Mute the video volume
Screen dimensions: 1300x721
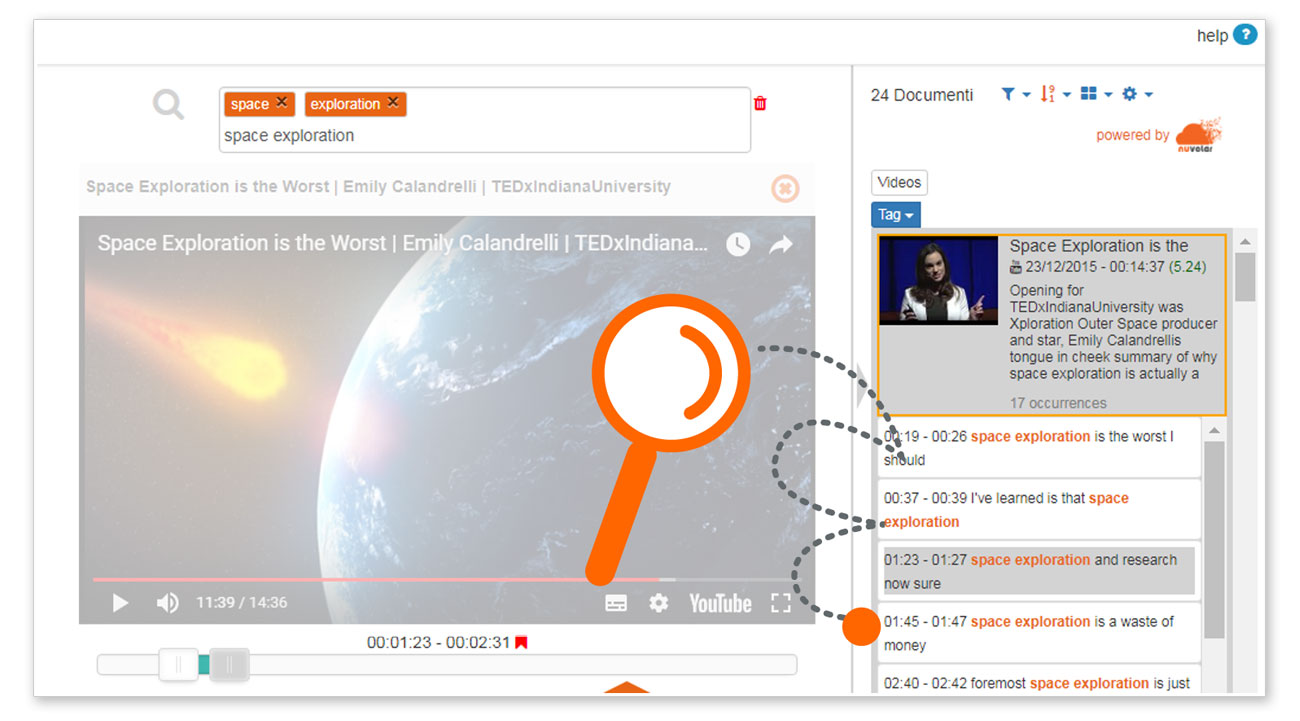tap(167, 603)
